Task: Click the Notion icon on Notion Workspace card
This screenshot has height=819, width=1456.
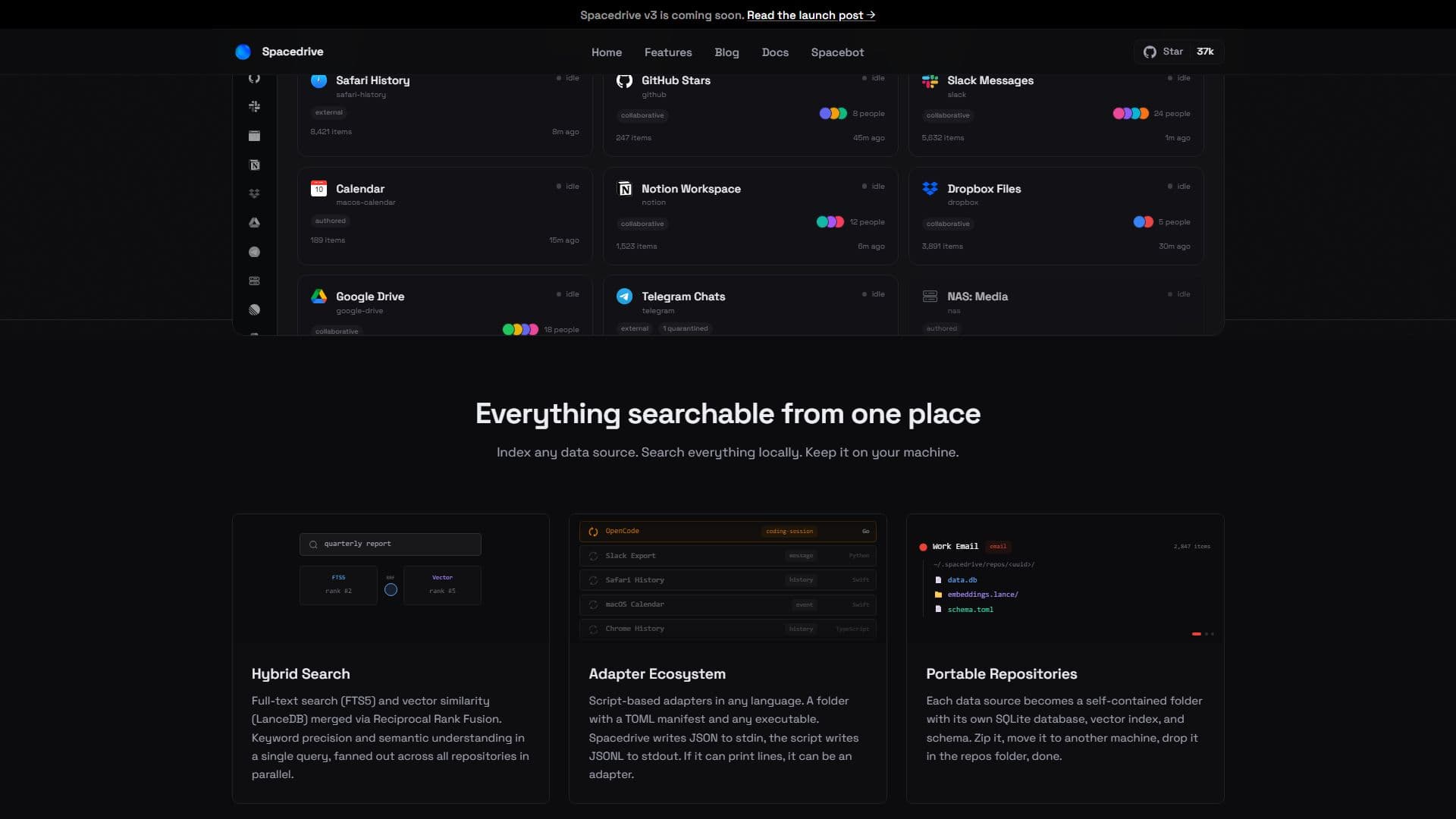Action: pos(624,189)
